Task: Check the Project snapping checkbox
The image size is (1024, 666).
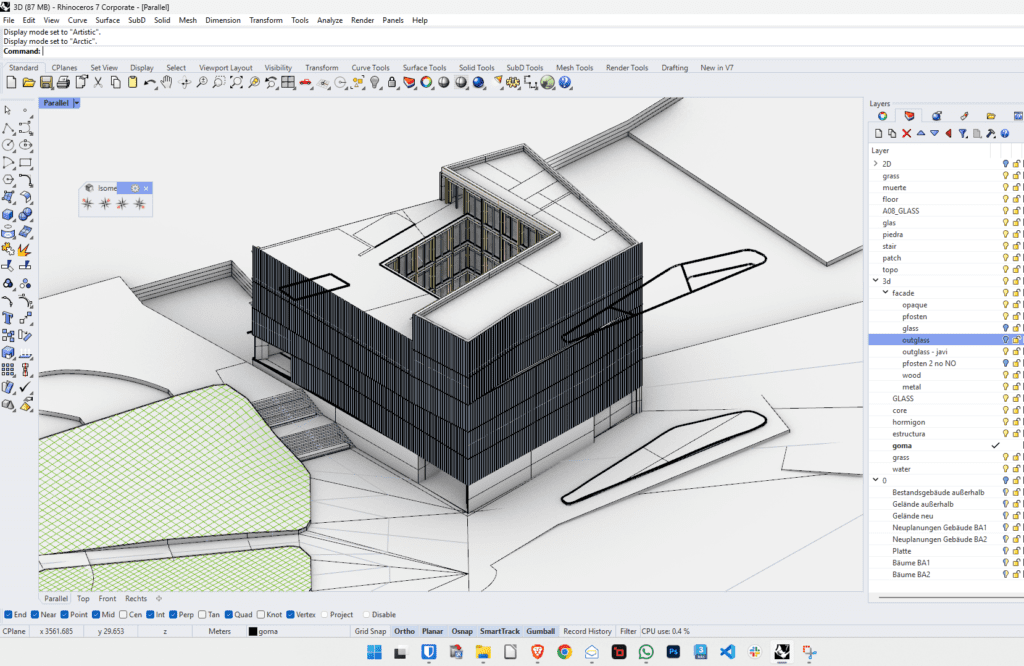Action: [x=324, y=613]
